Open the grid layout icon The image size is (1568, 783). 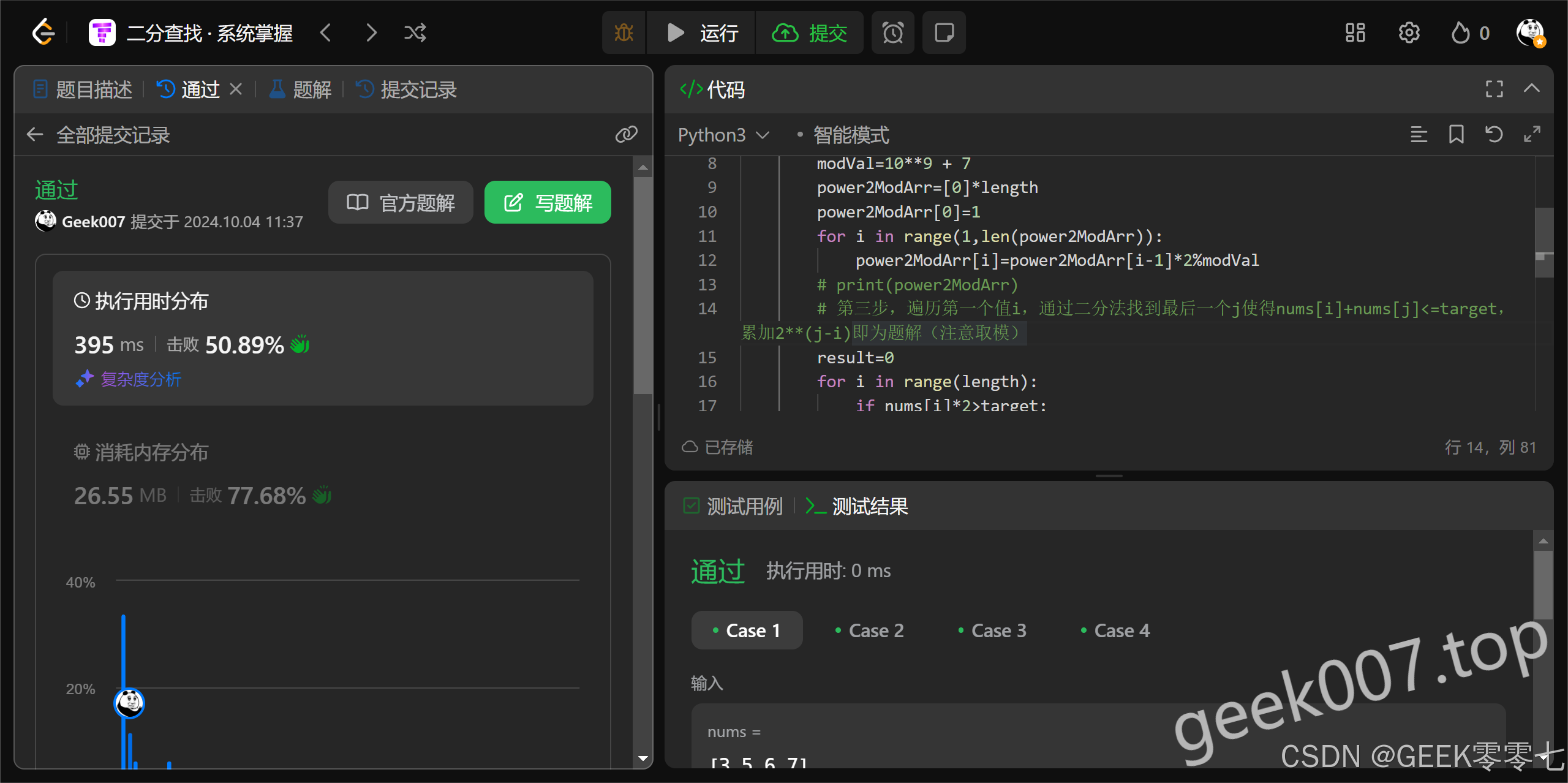click(x=1355, y=32)
